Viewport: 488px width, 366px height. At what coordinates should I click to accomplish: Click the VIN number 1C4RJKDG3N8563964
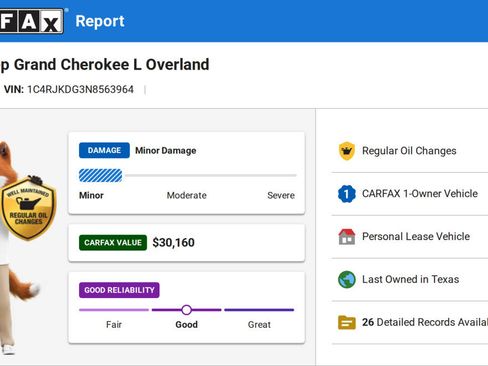80,89
